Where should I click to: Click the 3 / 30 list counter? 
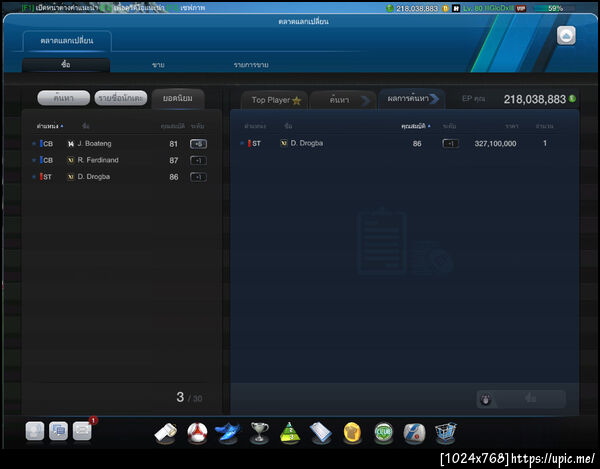[x=189, y=397]
